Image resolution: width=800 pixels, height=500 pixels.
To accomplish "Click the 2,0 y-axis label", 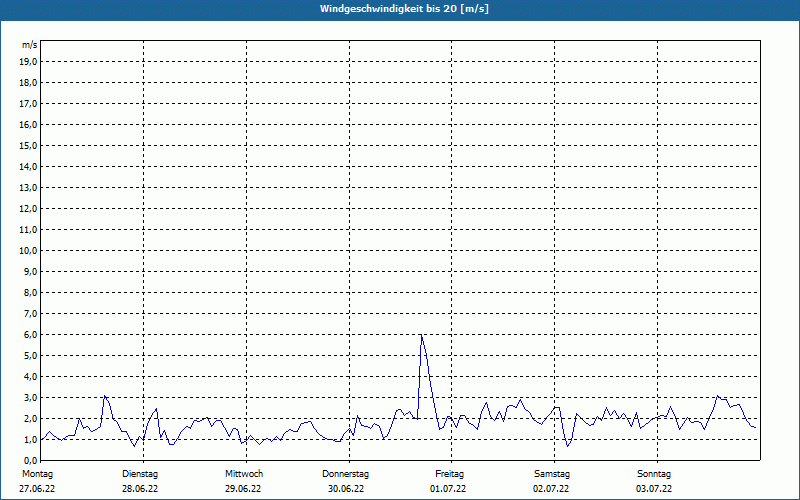I will (30, 418).
